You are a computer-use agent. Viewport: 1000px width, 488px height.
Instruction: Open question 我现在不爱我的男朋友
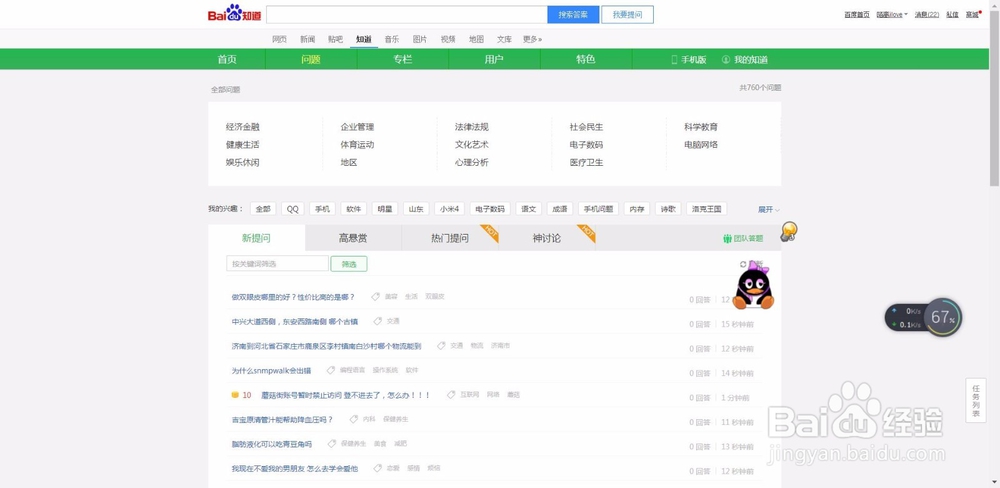click(295, 468)
